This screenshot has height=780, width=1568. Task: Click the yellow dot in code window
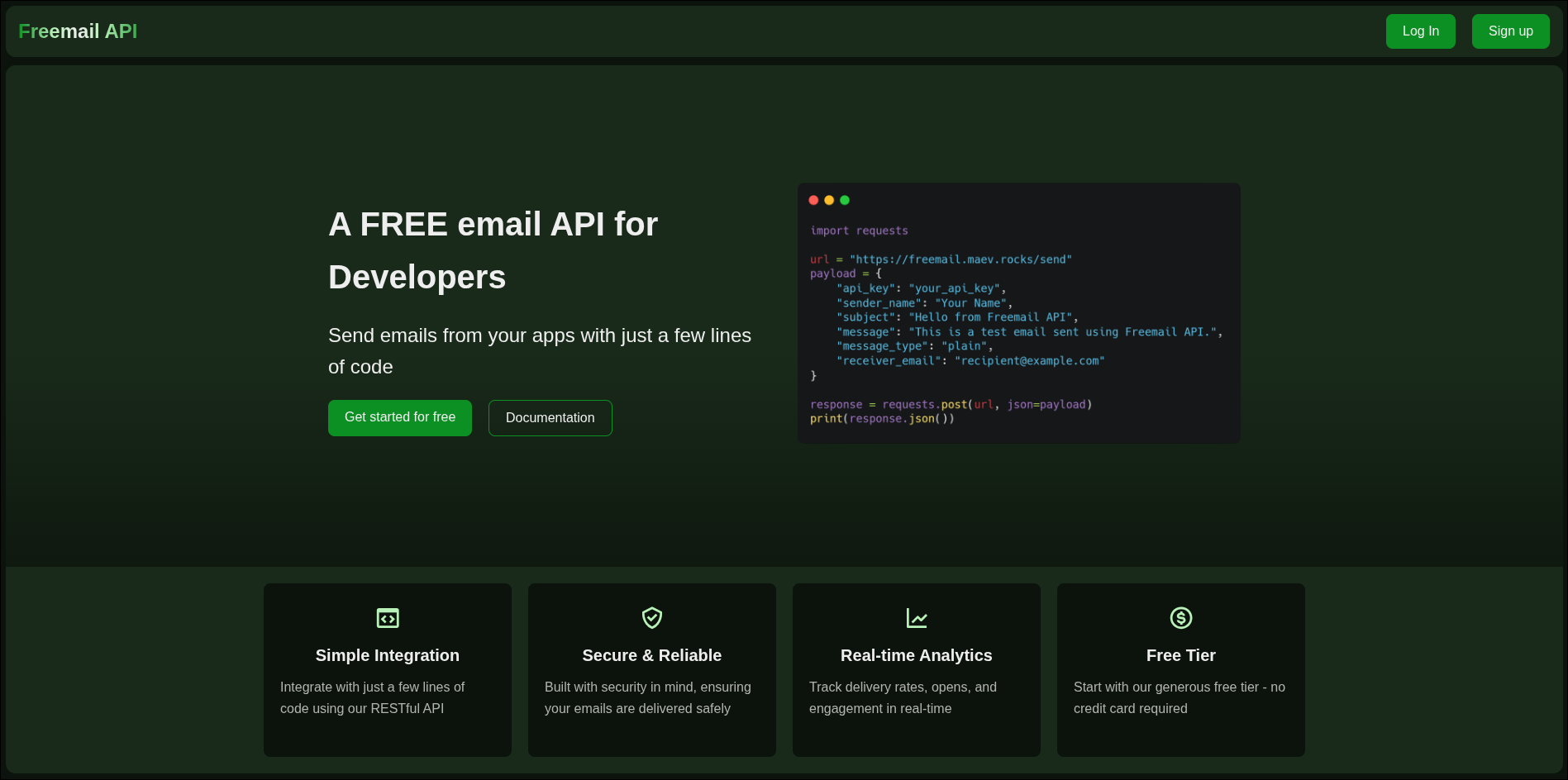[829, 200]
